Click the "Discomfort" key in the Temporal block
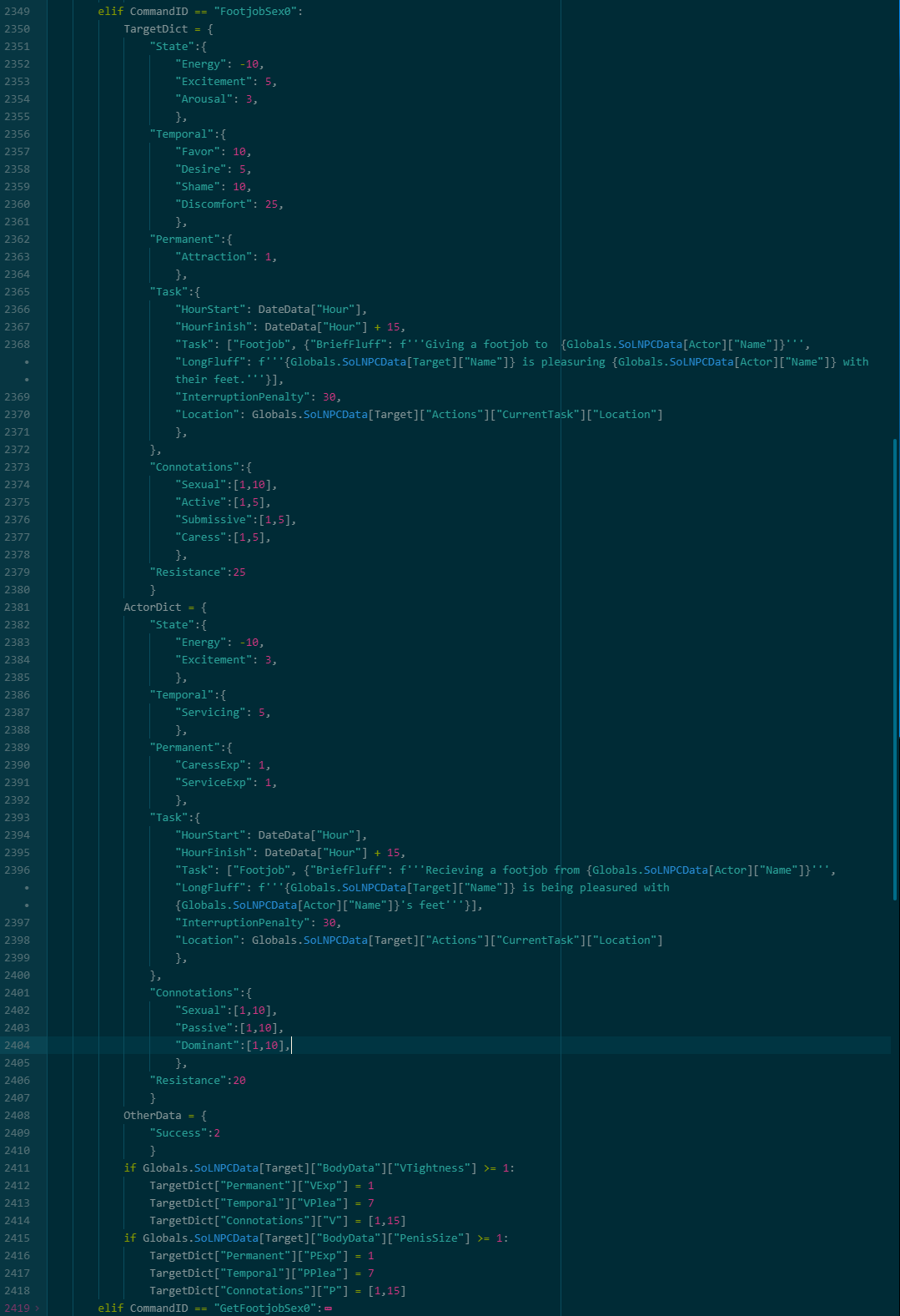 click(214, 204)
